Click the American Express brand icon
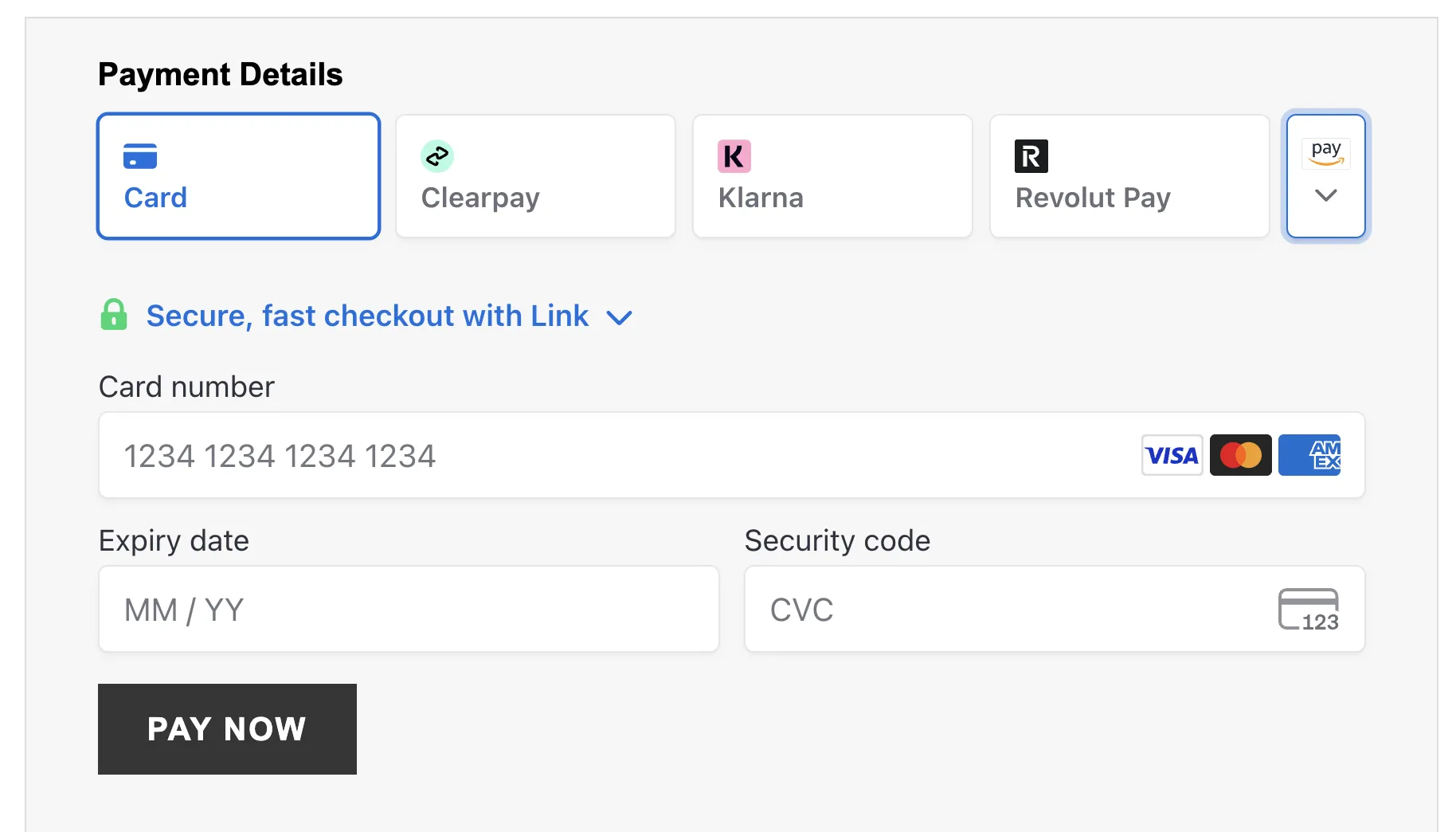The image size is (1456, 832). (1309, 455)
